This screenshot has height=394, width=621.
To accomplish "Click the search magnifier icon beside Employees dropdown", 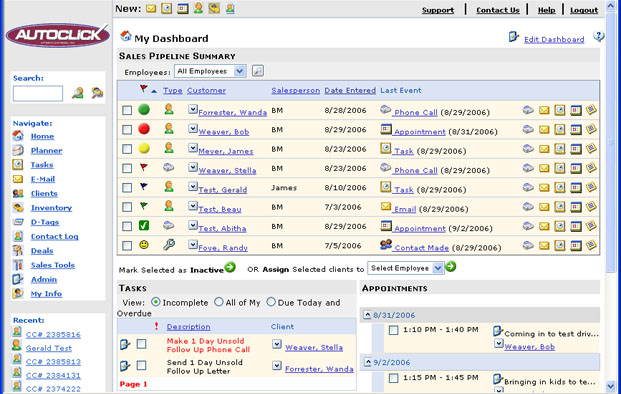I will coord(258,71).
